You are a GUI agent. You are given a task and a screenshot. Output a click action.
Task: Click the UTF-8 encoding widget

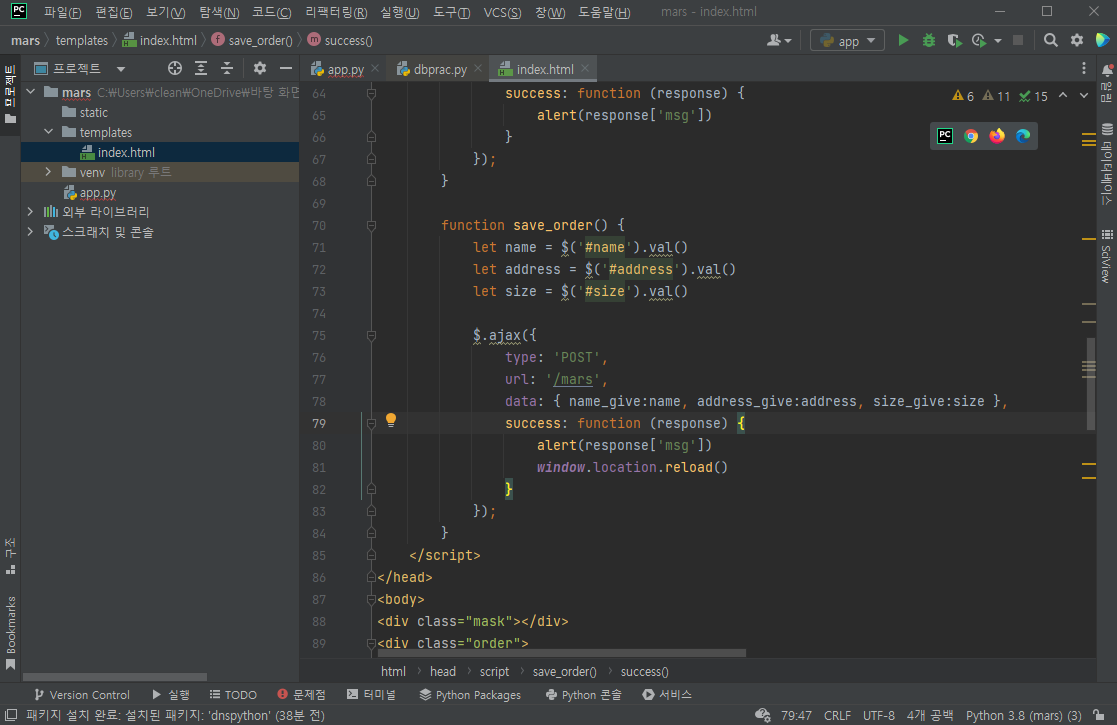tap(878, 715)
